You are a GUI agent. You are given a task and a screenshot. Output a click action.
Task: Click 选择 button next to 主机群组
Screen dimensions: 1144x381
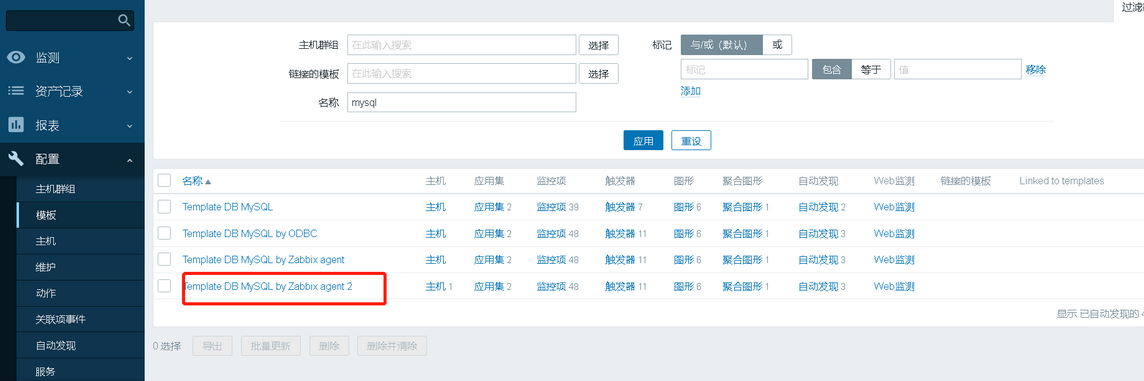click(599, 45)
